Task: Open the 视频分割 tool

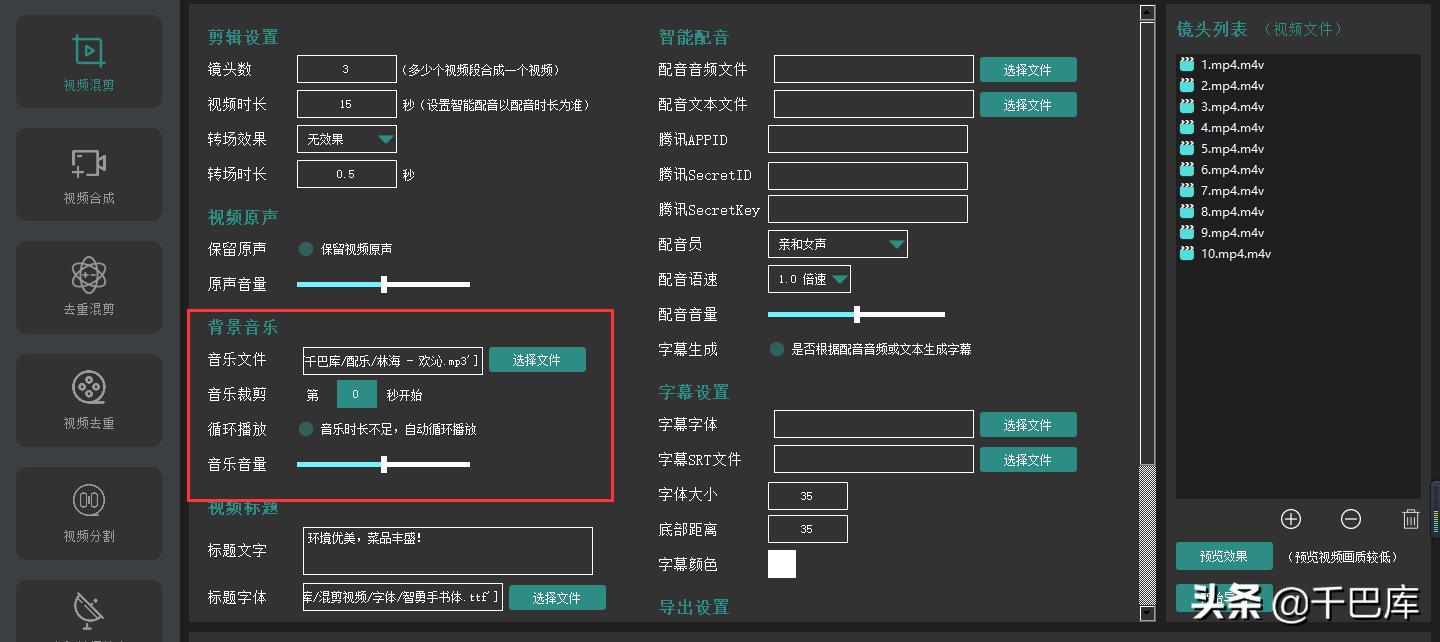Action: click(x=88, y=513)
